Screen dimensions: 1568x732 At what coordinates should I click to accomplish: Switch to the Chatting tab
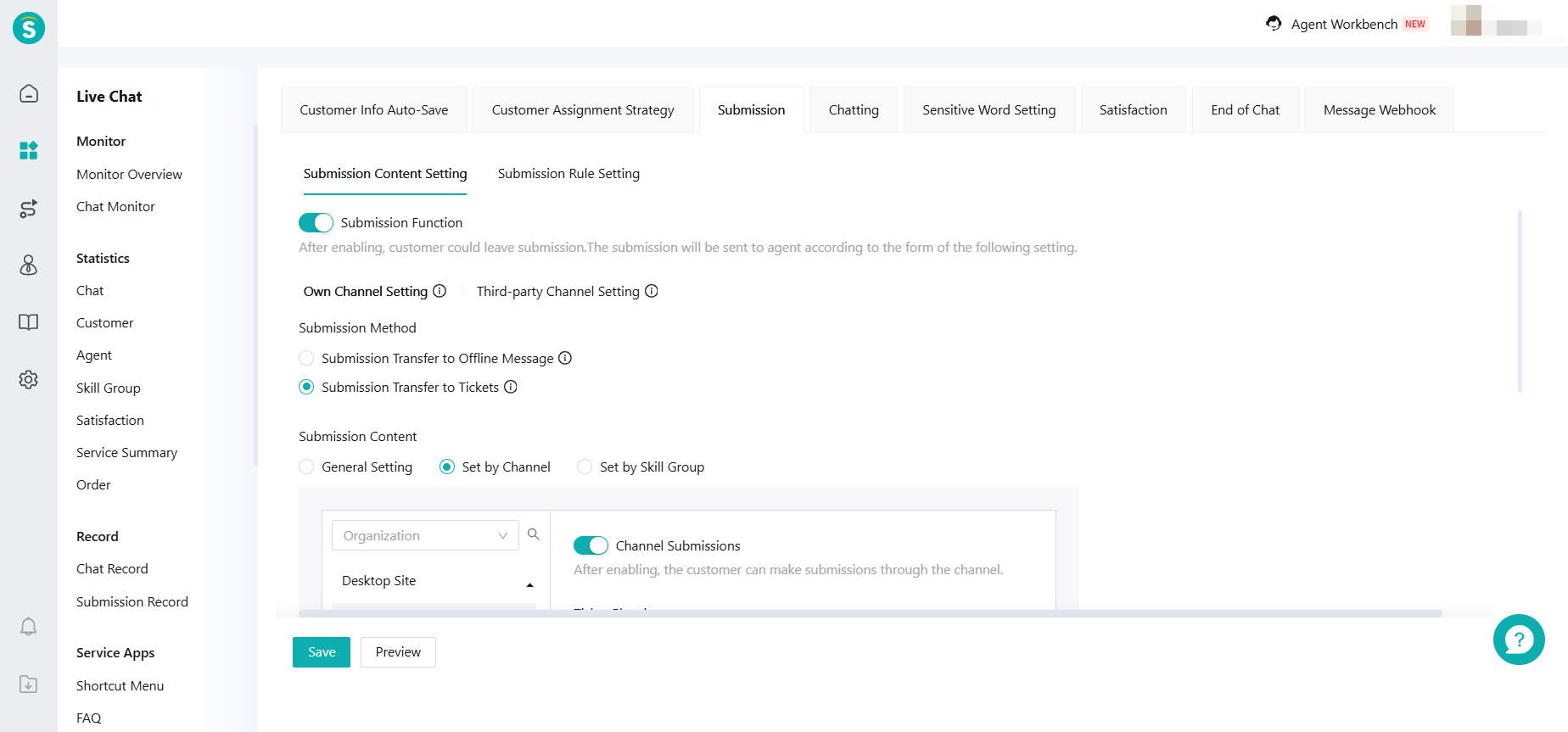[x=853, y=110]
